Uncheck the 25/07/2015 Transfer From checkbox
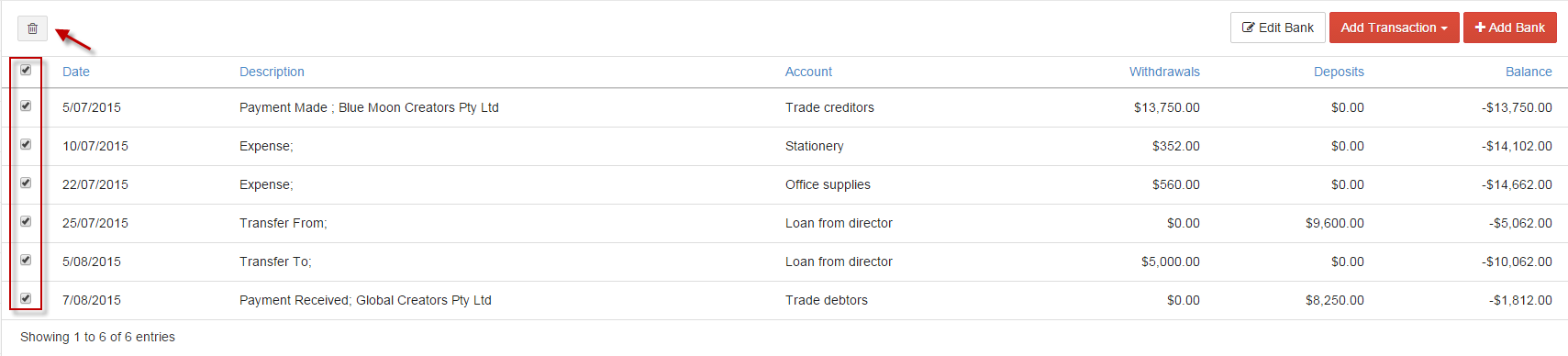This screenshot has height=356, width=1568. tap(26, 221)
